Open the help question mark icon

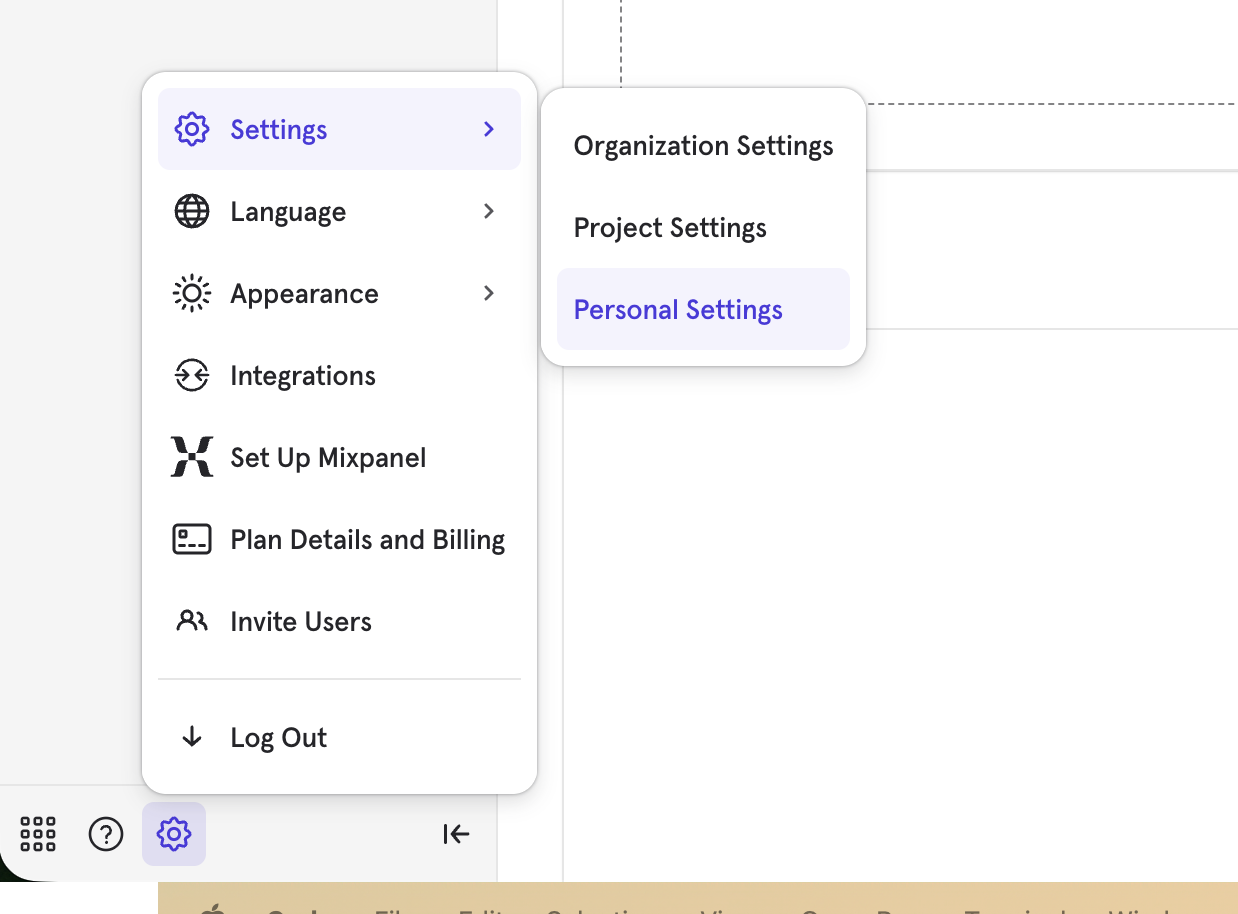[106, 834]
